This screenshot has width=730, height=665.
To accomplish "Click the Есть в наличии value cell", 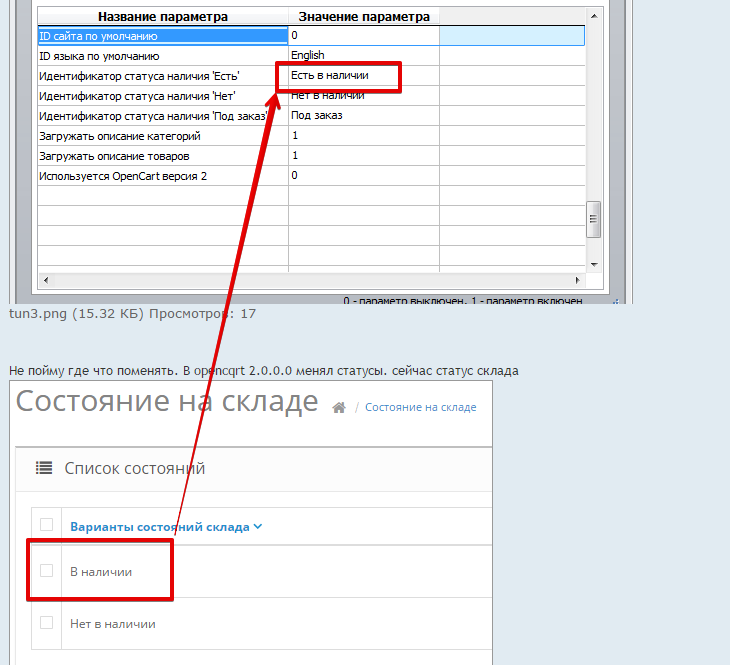I will point(364,75).
